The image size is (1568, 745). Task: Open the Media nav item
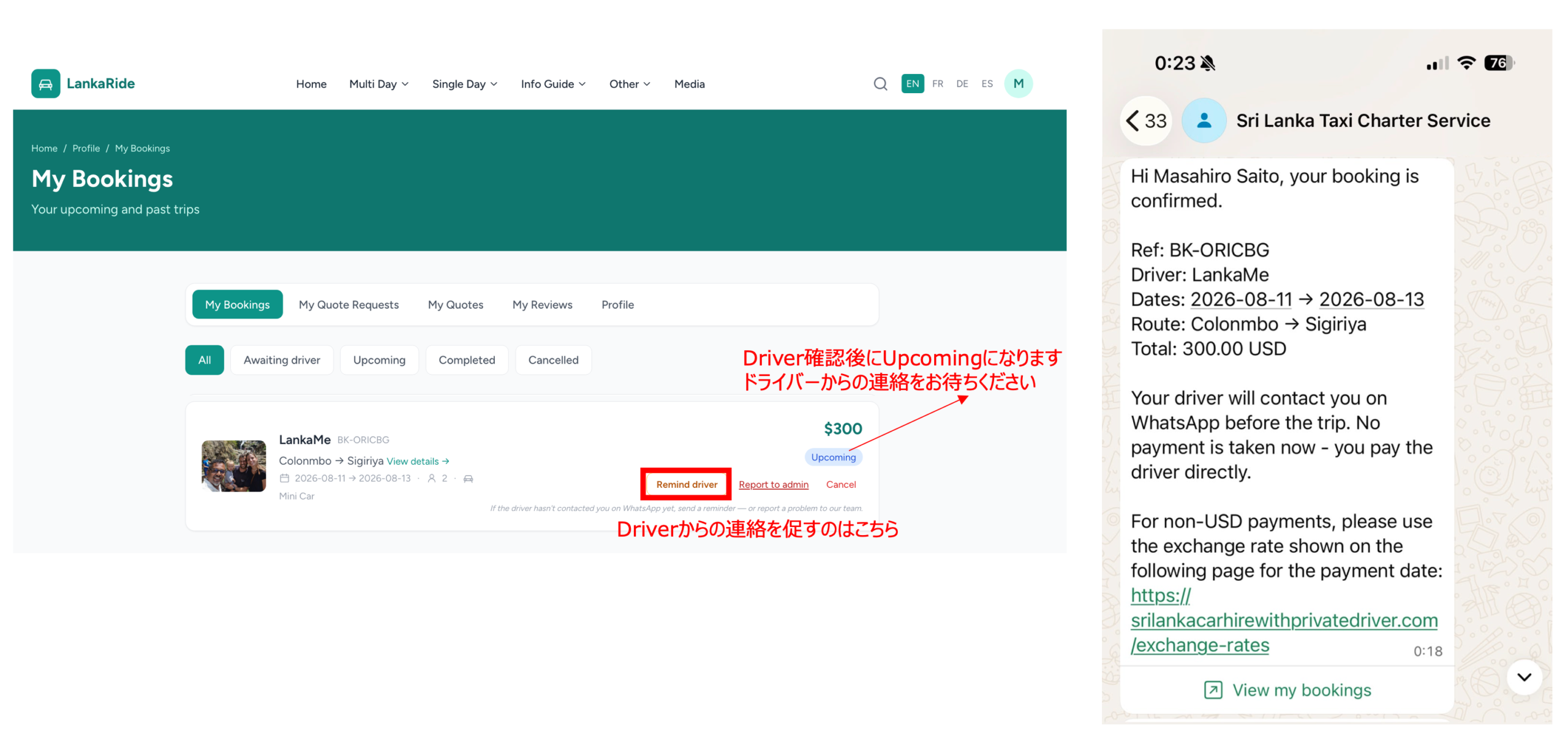tap(689, 84)
